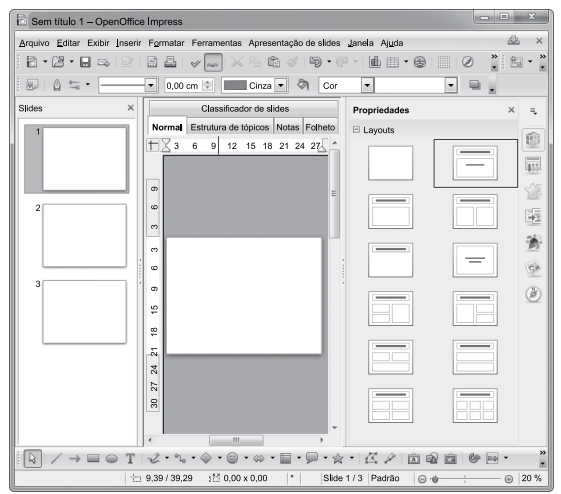Select the Rectangle tool
The width and height of the screenshot is (561, 494).
pos(93,458)
